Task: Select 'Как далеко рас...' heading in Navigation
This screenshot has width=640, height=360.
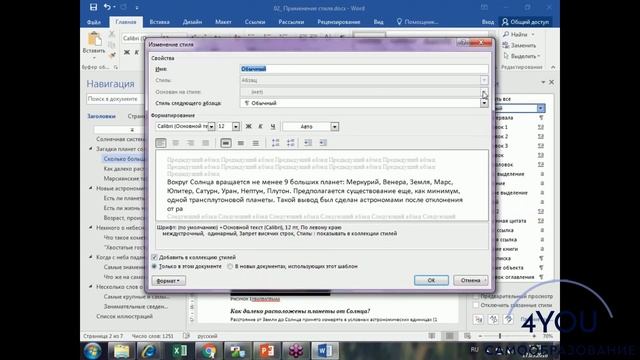Action: pyautogui.click(x=124, y=169)
